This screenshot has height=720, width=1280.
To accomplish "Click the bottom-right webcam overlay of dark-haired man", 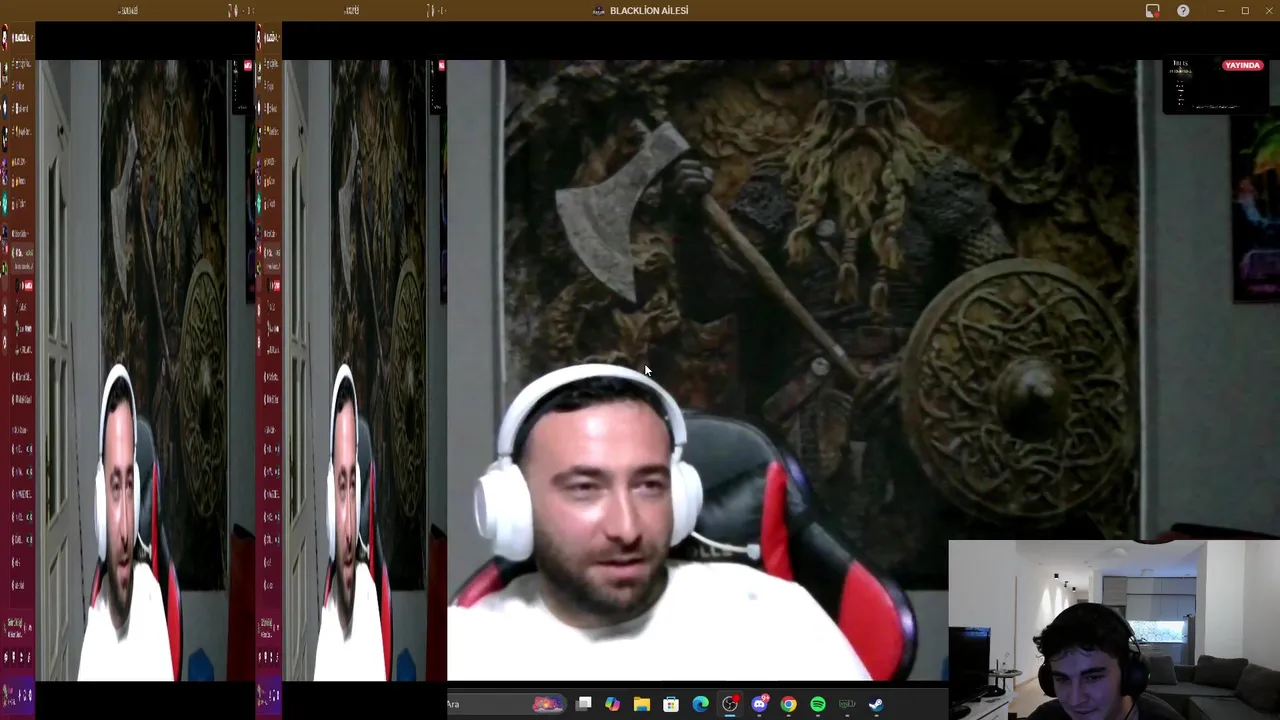I will pyautogui.click(x=1114, y=630).
